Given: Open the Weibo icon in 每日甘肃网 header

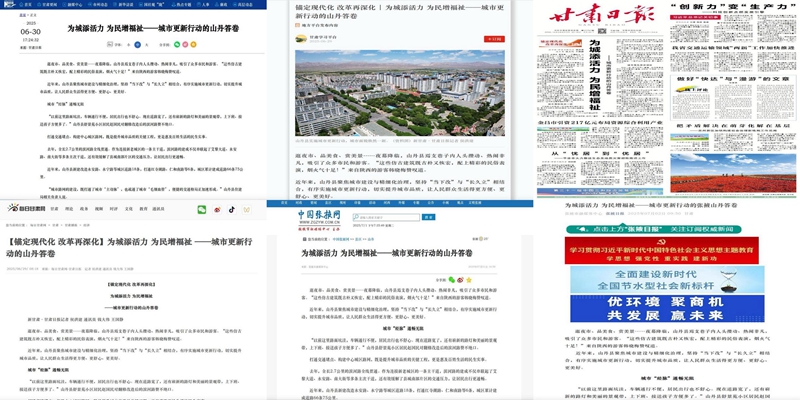Looking at the screenshot, I should 217,209.
